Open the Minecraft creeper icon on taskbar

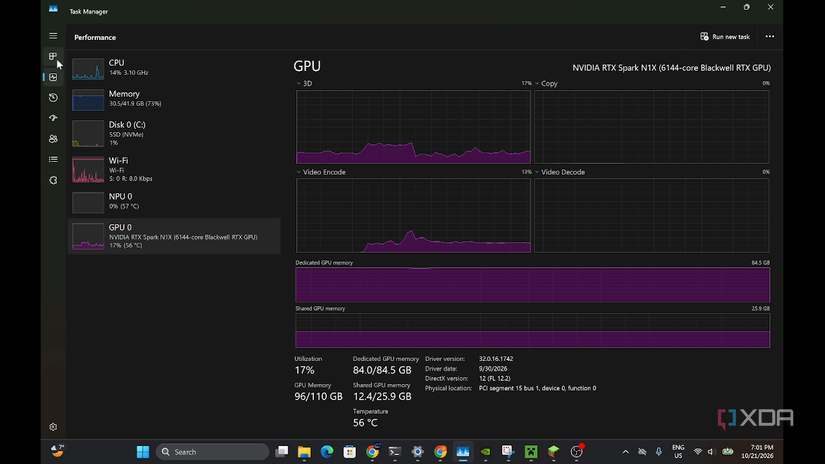point(531,452)
